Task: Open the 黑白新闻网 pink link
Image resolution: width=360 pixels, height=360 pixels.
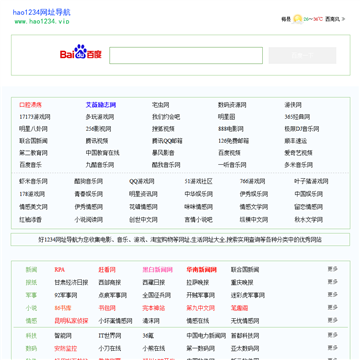Action: click(158, 270)
